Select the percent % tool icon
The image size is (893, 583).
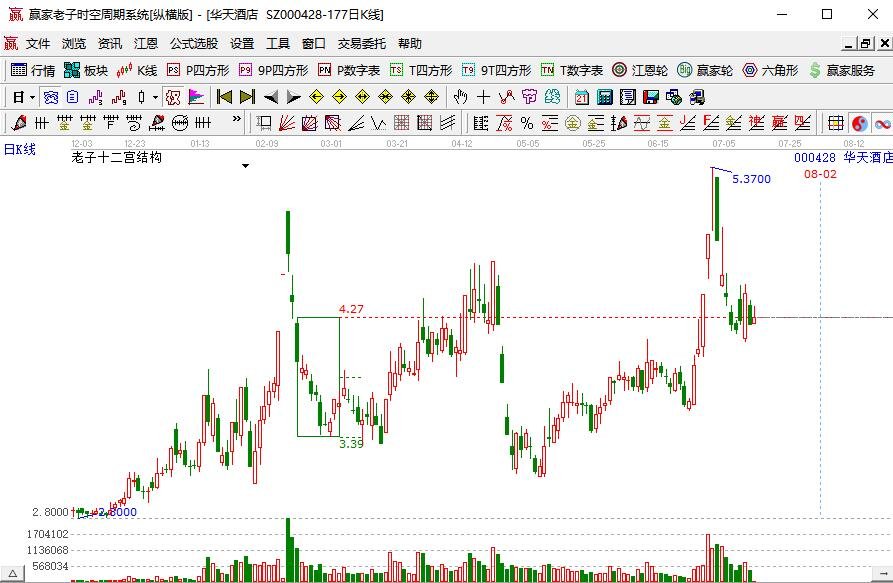[527, 123]
